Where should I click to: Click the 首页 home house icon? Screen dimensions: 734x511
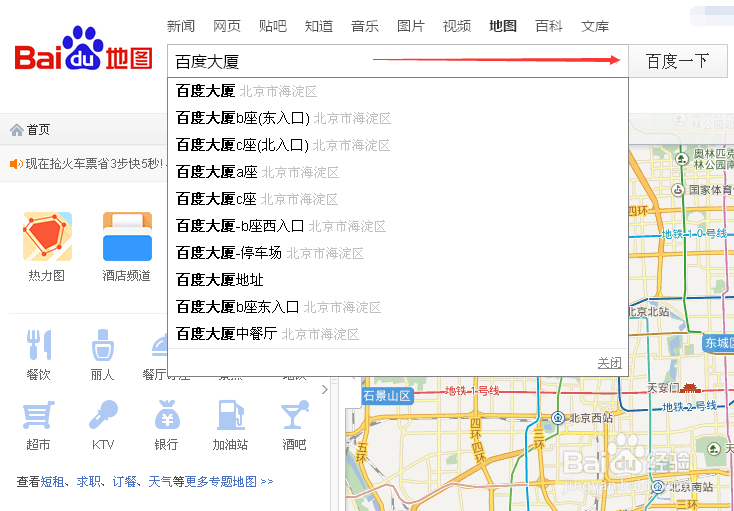coord(17,130)
